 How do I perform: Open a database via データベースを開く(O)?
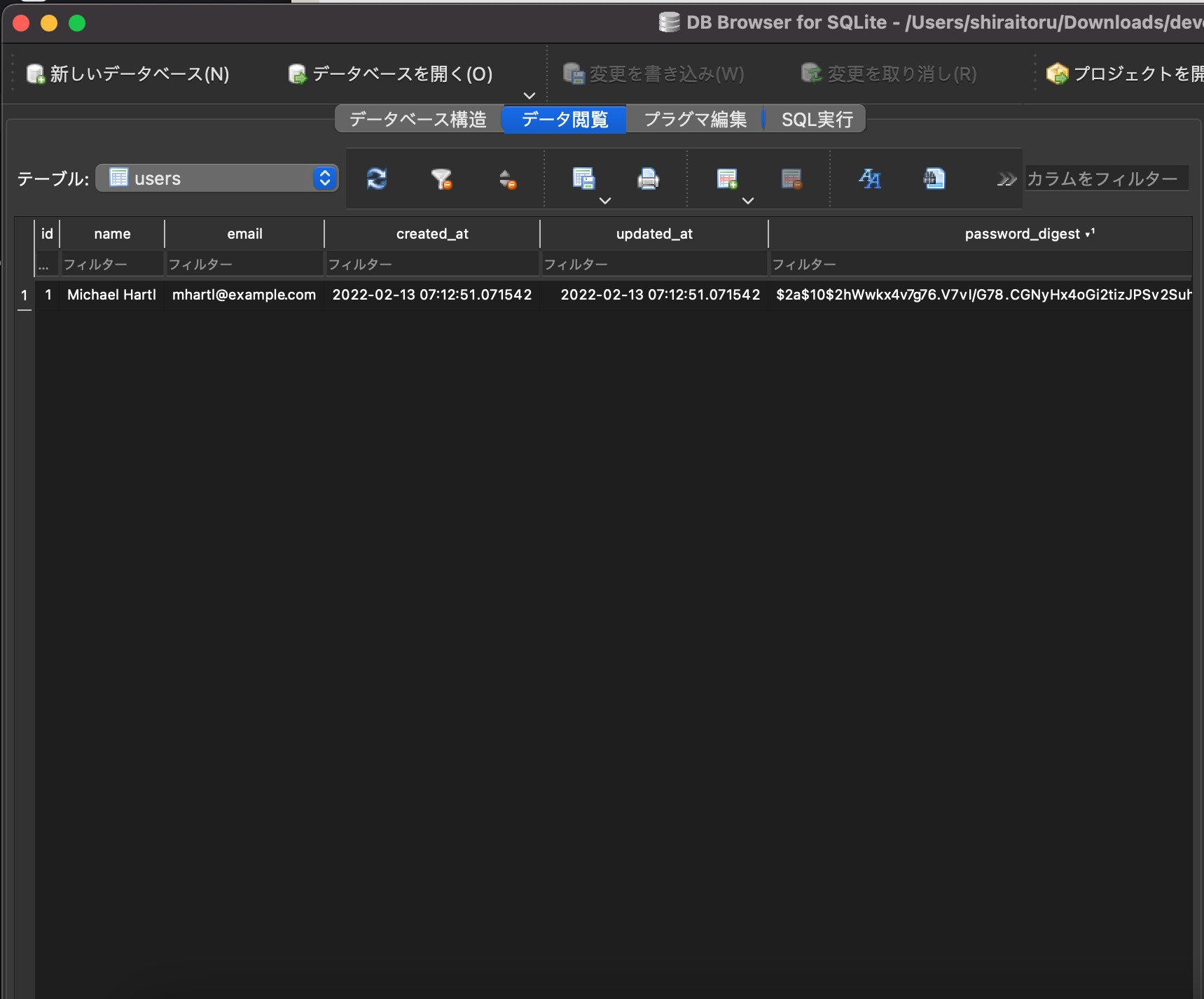tap(391, 74)
